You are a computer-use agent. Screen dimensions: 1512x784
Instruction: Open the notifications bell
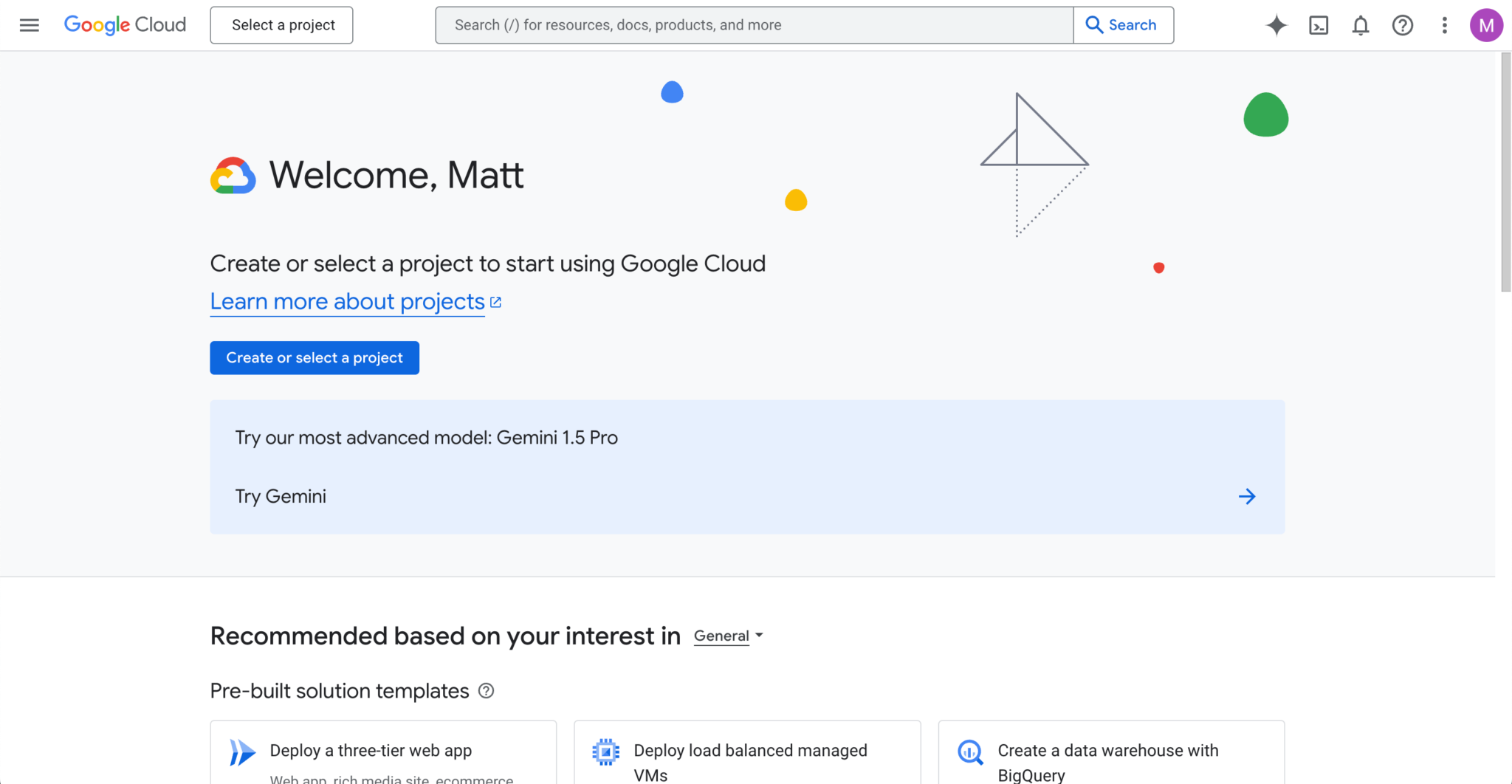pyautogui.click(x=1361, y=25)
